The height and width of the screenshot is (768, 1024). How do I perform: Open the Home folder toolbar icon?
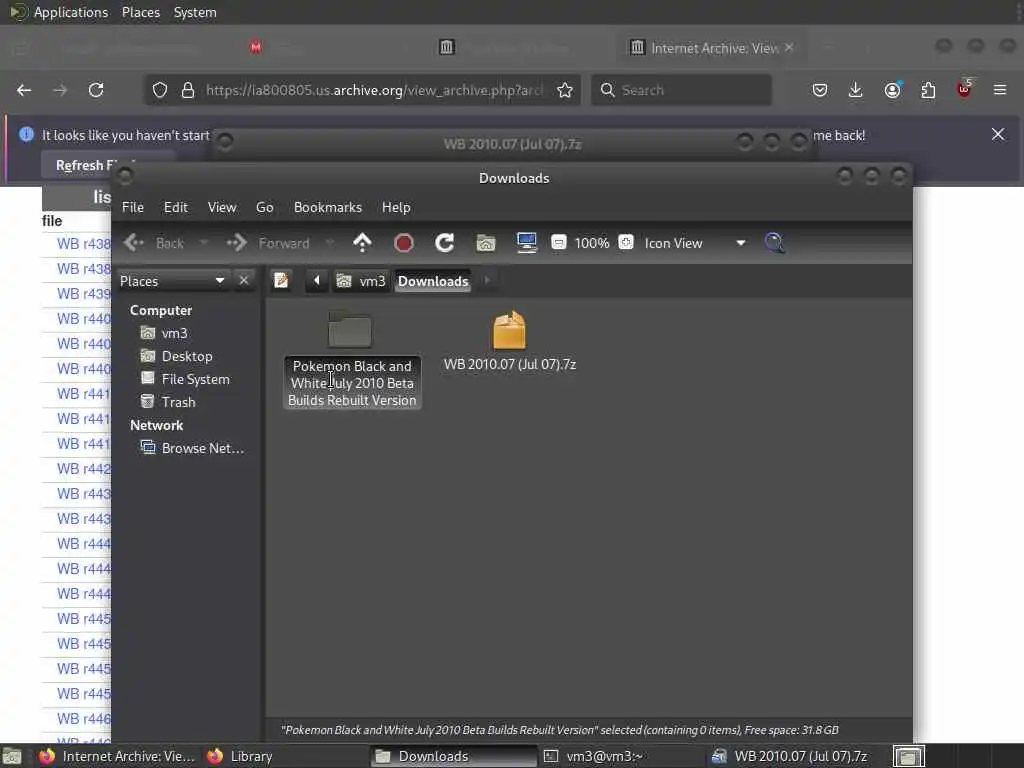point(485,243)
